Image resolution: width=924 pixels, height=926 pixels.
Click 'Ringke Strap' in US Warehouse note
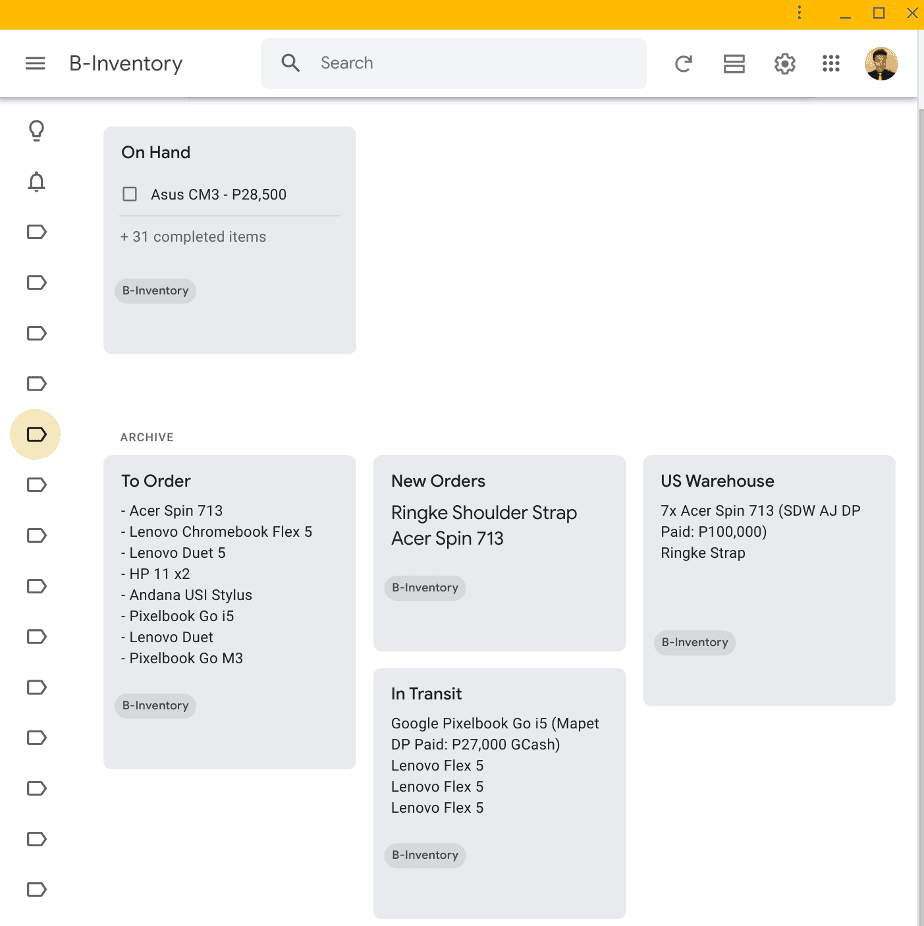coord(703,553)
